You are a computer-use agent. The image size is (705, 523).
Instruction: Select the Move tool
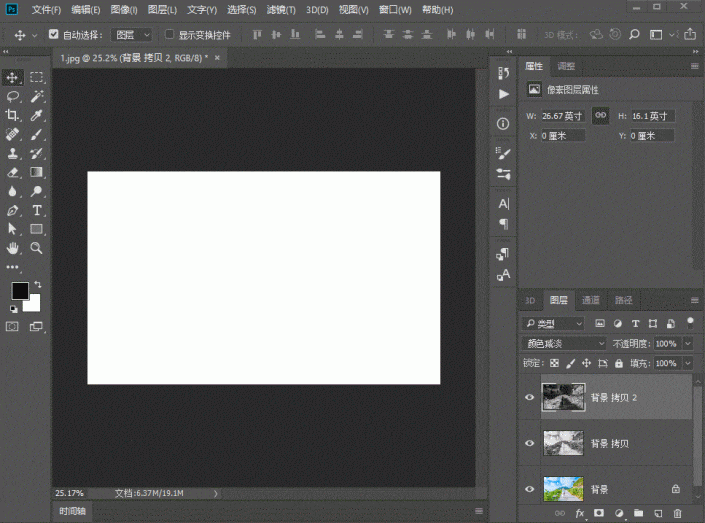13,77
